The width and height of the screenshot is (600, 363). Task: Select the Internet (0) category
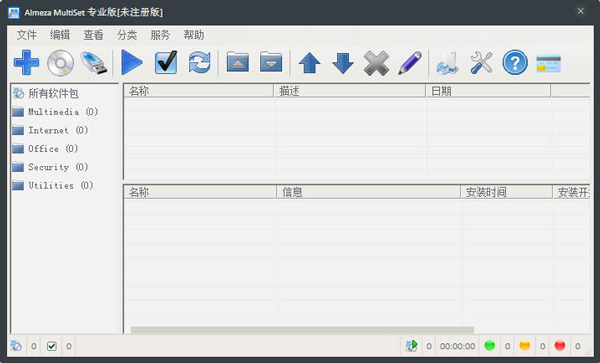click(58, 130)
